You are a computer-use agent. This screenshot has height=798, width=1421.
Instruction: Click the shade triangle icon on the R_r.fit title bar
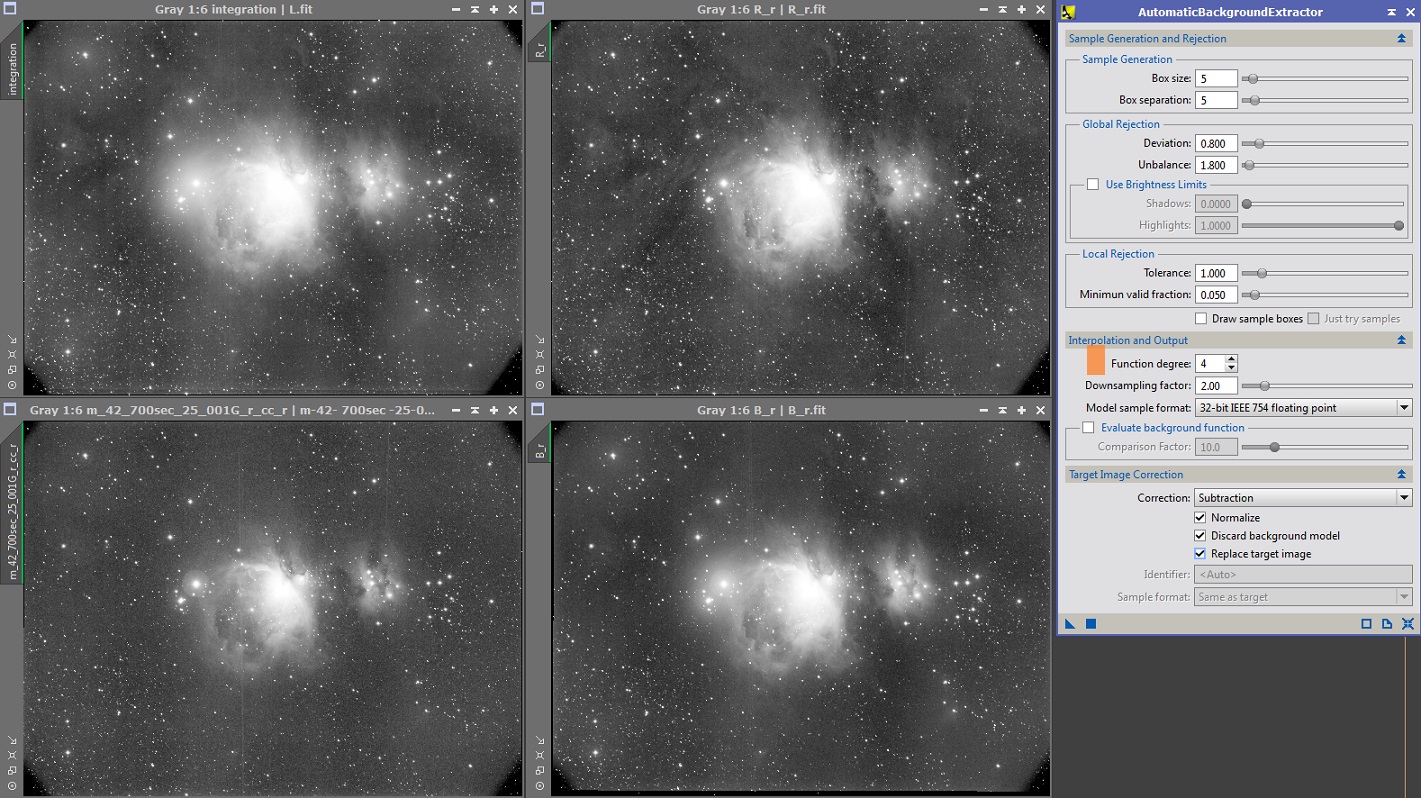(x=1003, y=9)
